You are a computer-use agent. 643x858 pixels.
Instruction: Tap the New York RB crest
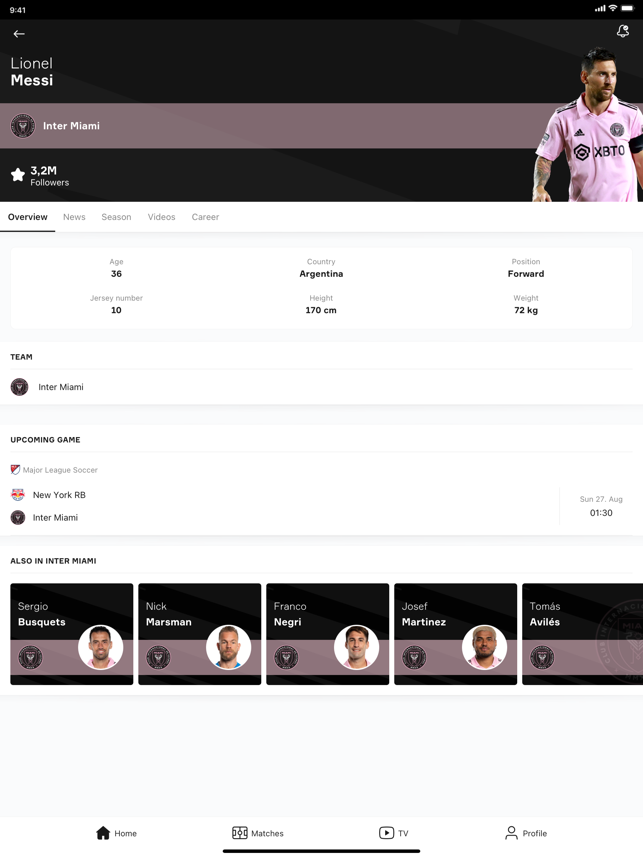18,495
